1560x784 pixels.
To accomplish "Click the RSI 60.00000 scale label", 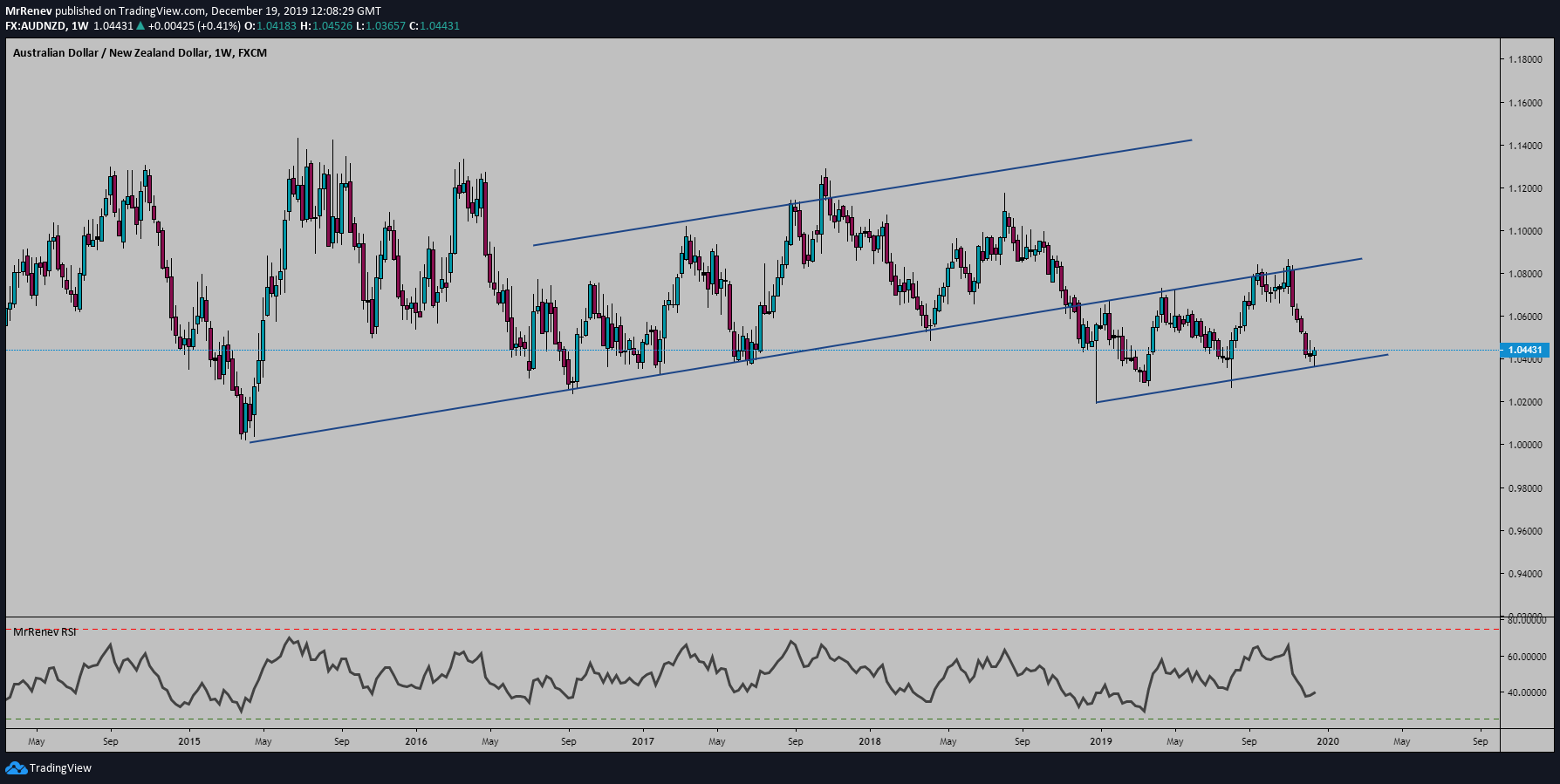I will [x=1527, y=657].
